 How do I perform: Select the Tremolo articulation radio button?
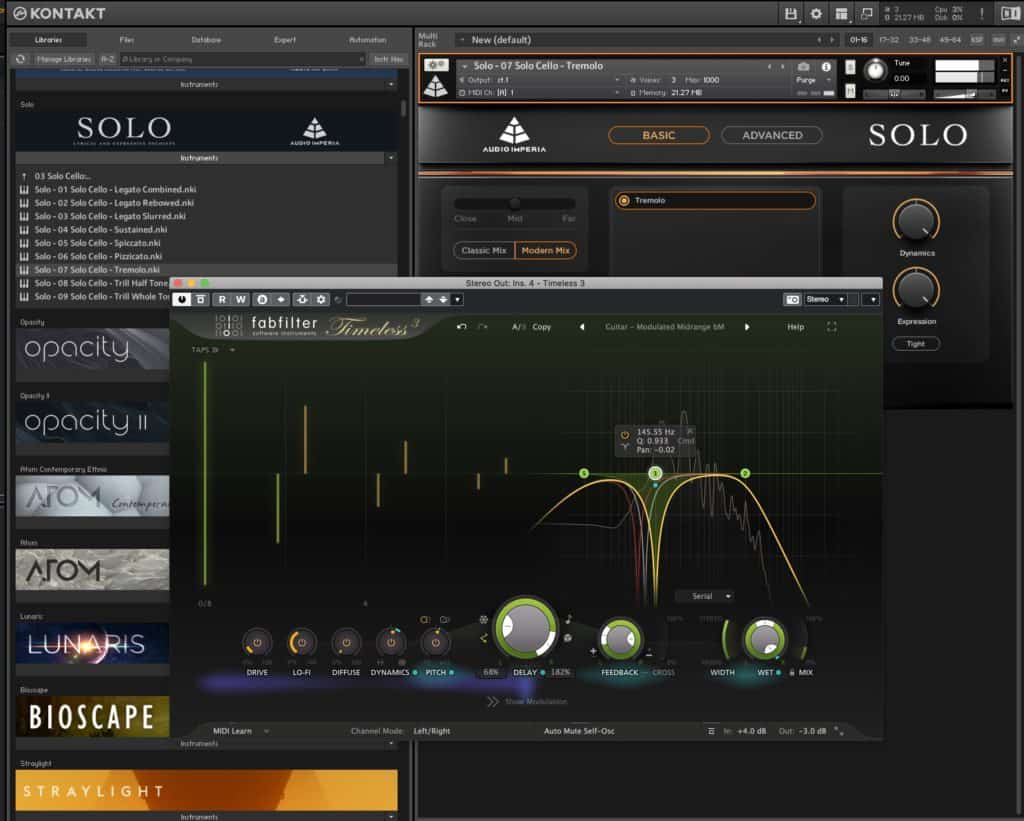tap(624, 201)
